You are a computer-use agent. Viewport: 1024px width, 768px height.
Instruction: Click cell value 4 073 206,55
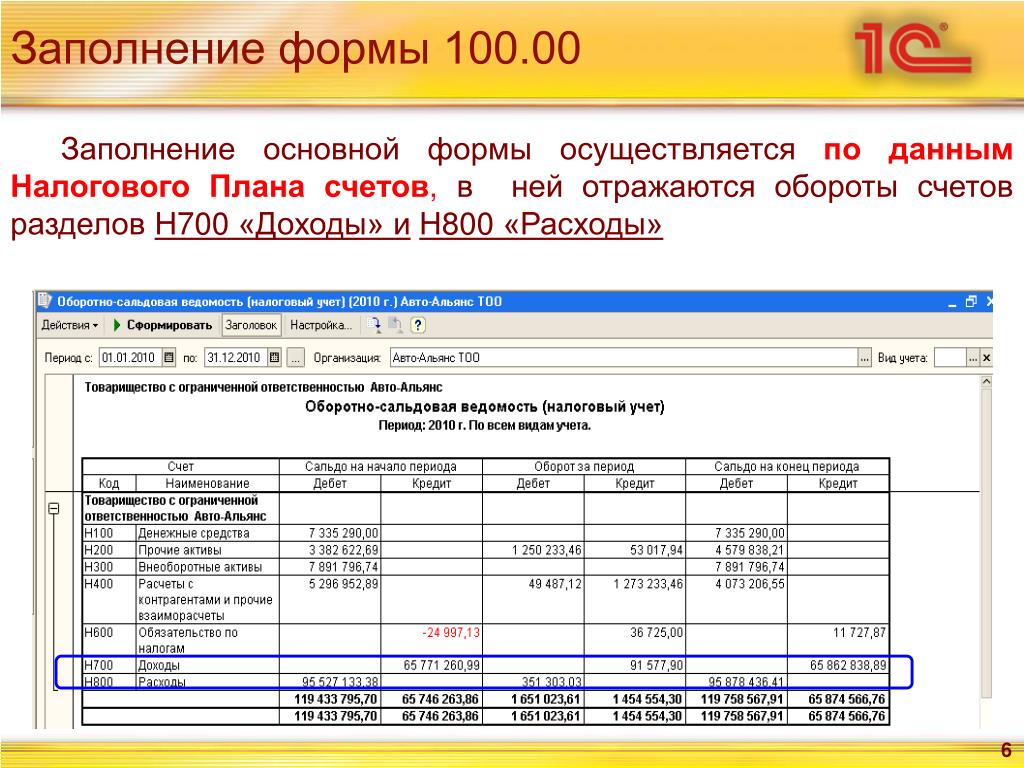point(750,584)
